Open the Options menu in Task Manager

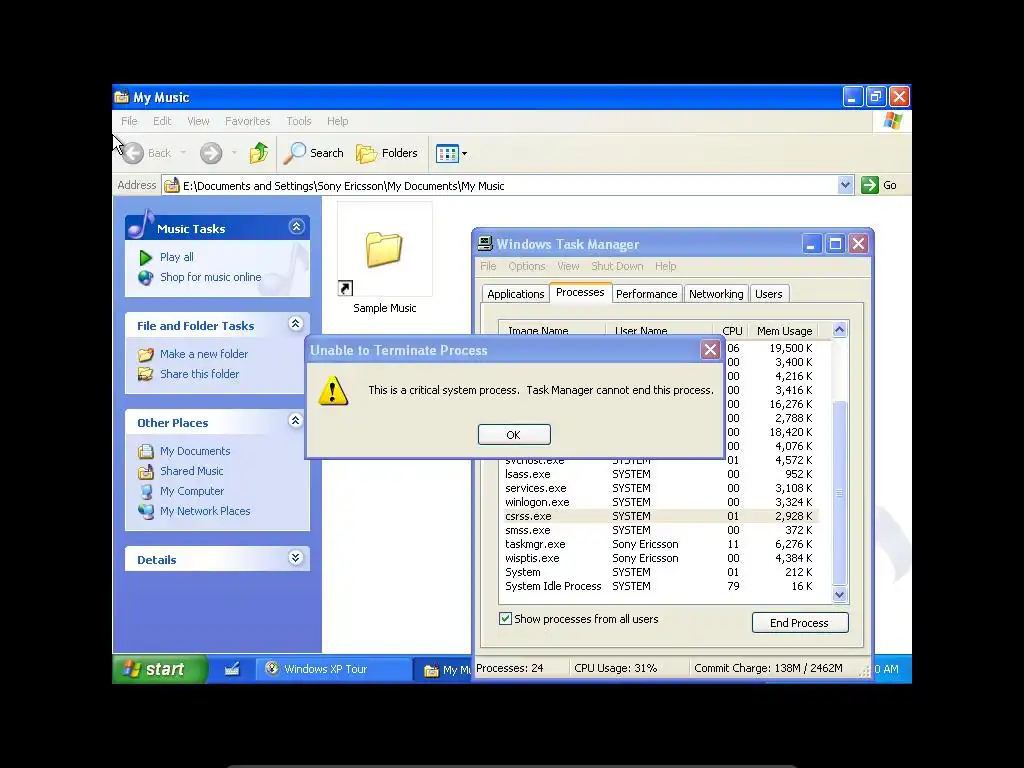click(x=526, y=266)
